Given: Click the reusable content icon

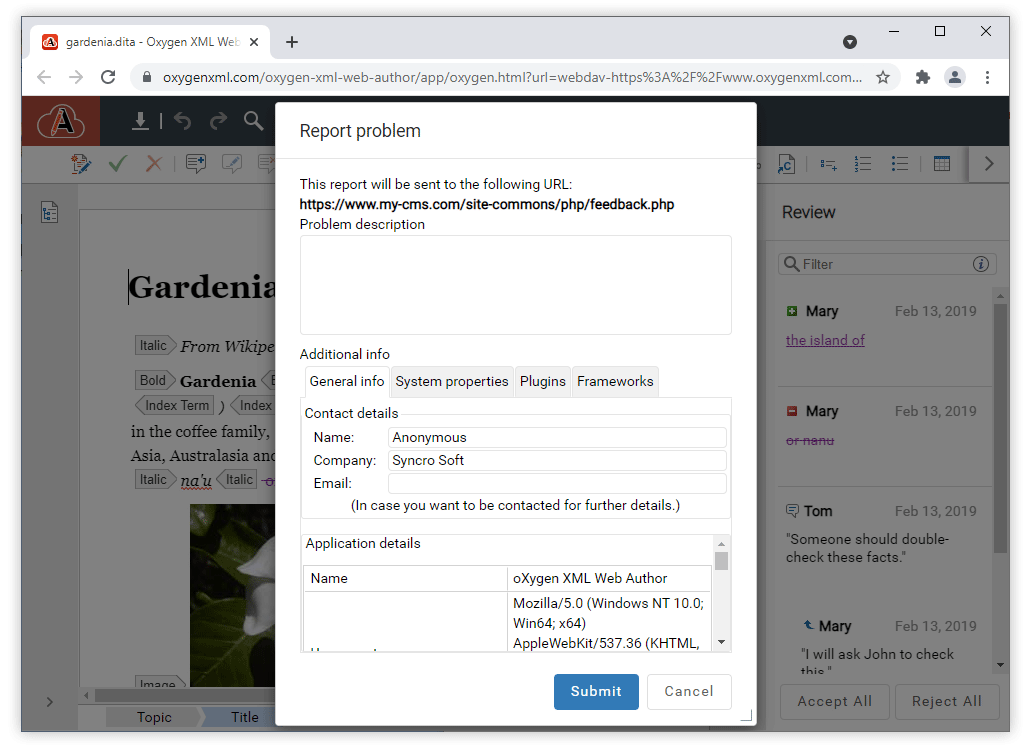Looking at the screenshot, I should point(786,164).
